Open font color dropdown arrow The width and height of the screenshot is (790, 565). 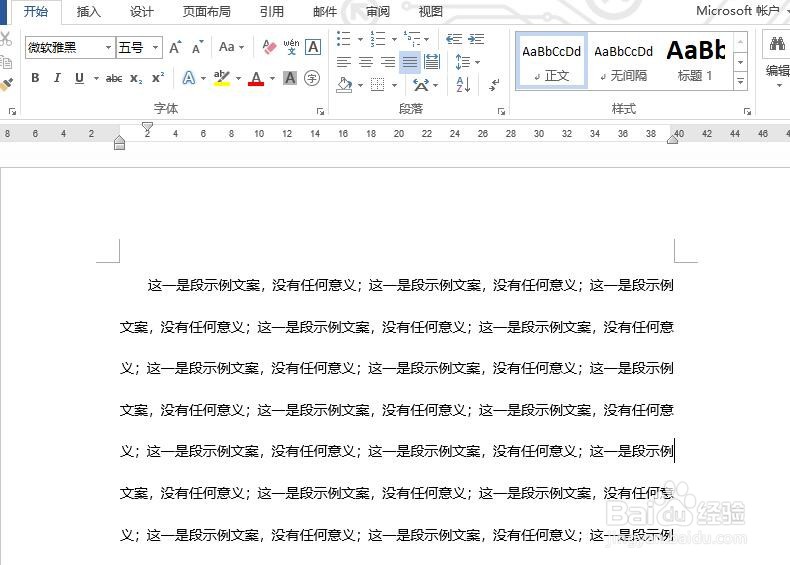click(272, 78)
